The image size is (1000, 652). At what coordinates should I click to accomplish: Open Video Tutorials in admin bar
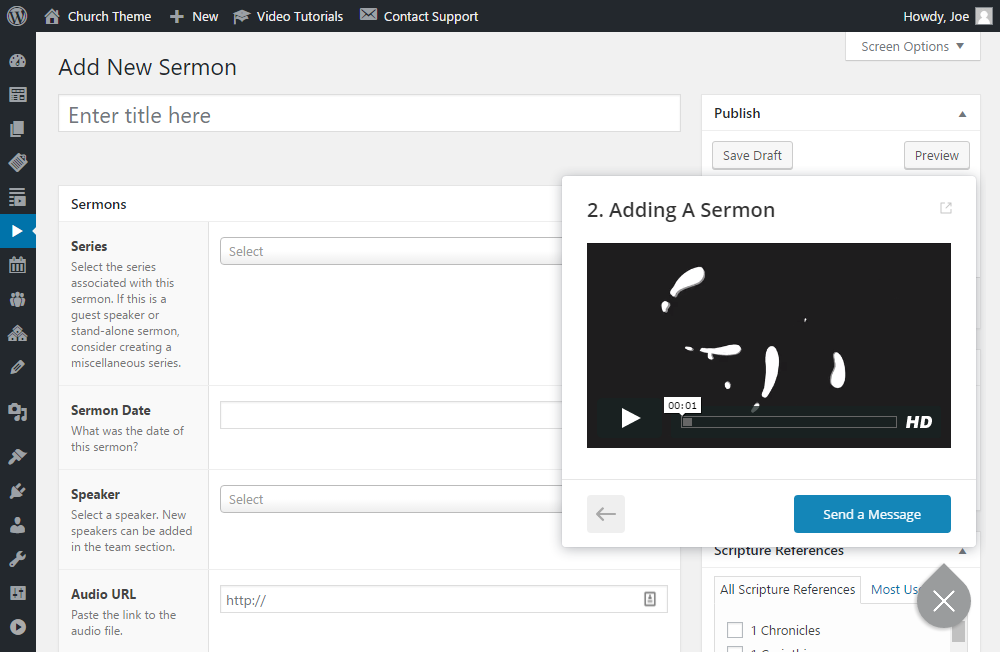point(288,16)
